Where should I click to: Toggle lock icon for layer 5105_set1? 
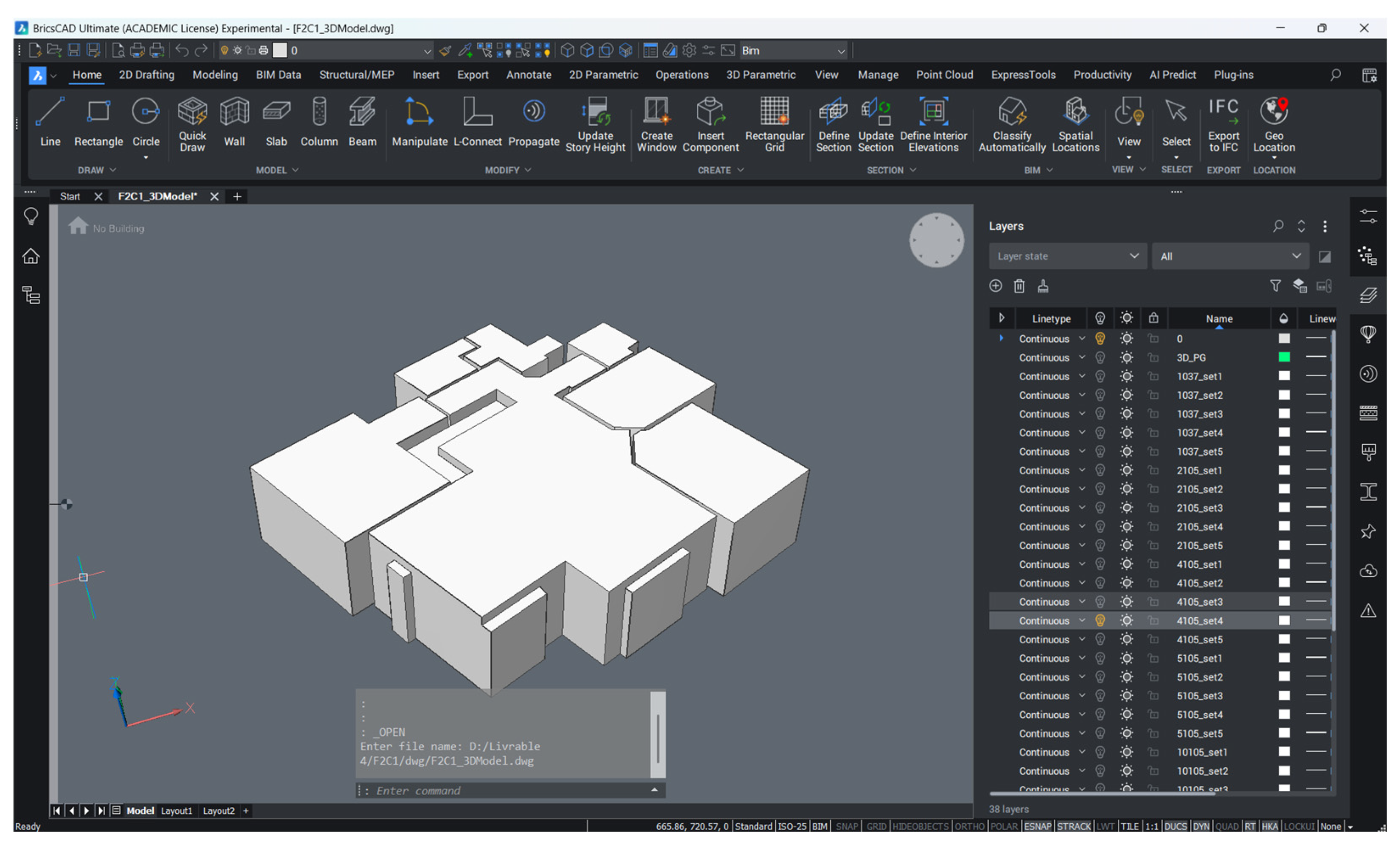[1153, 658]
